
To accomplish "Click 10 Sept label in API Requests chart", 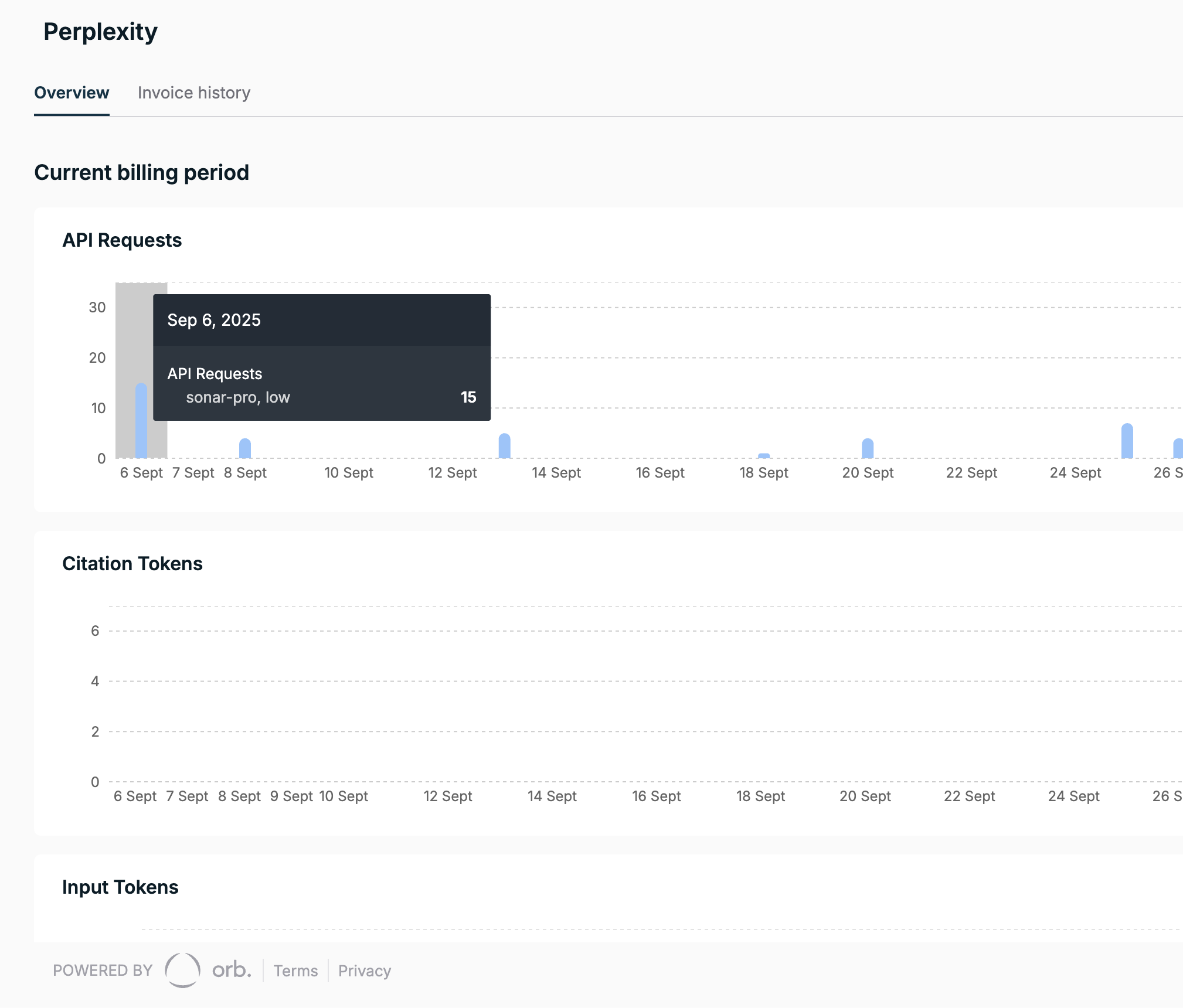I will 348,473.
